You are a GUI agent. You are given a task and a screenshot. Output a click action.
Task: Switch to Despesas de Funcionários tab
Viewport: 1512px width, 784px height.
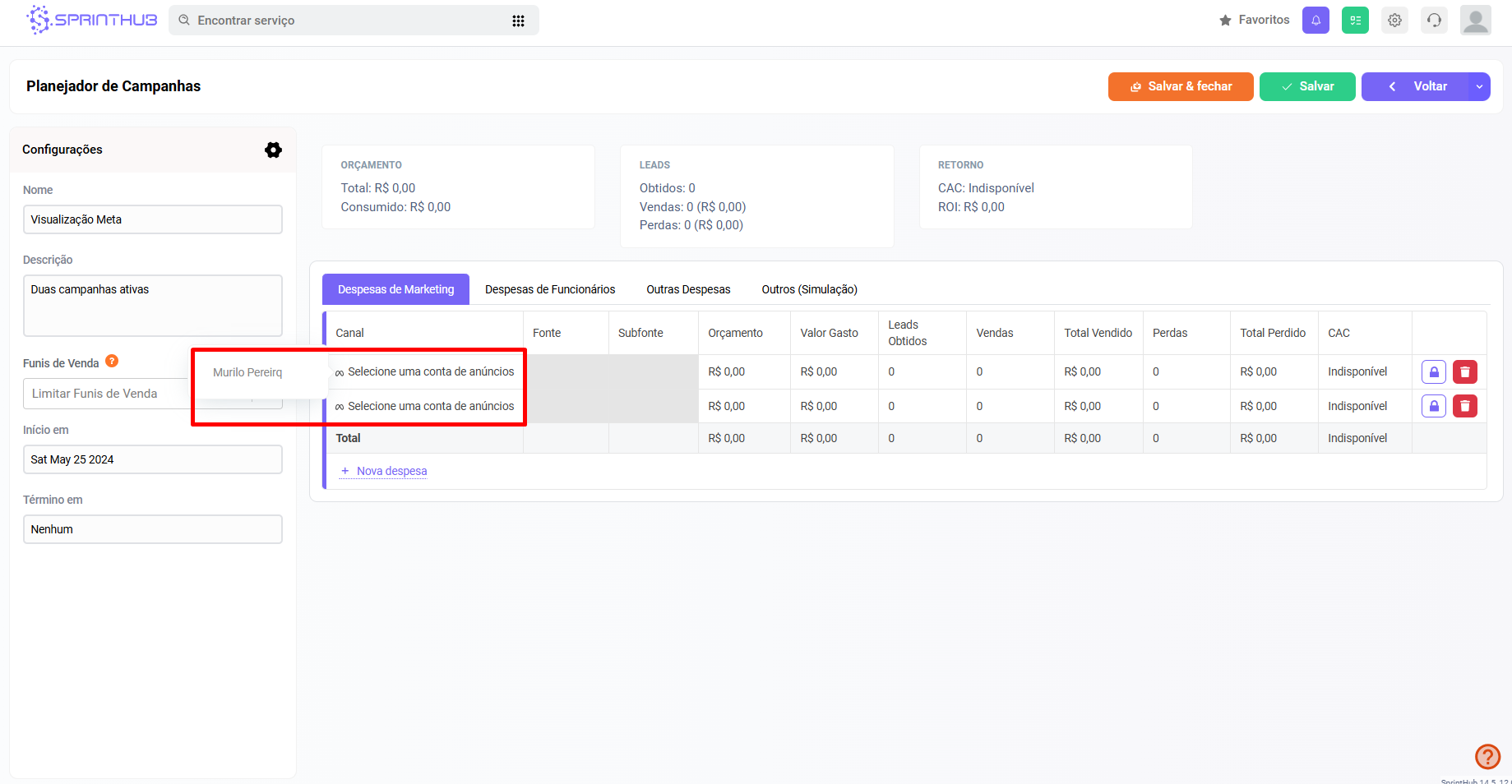549,289
